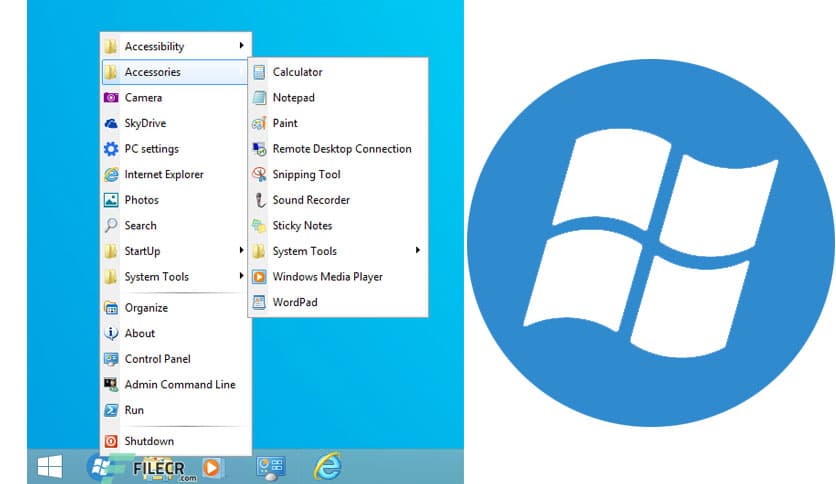The height and width of the screenshot is (484, 836).
Task: Launch Paint from its palette icon
Action: [259, 123]
